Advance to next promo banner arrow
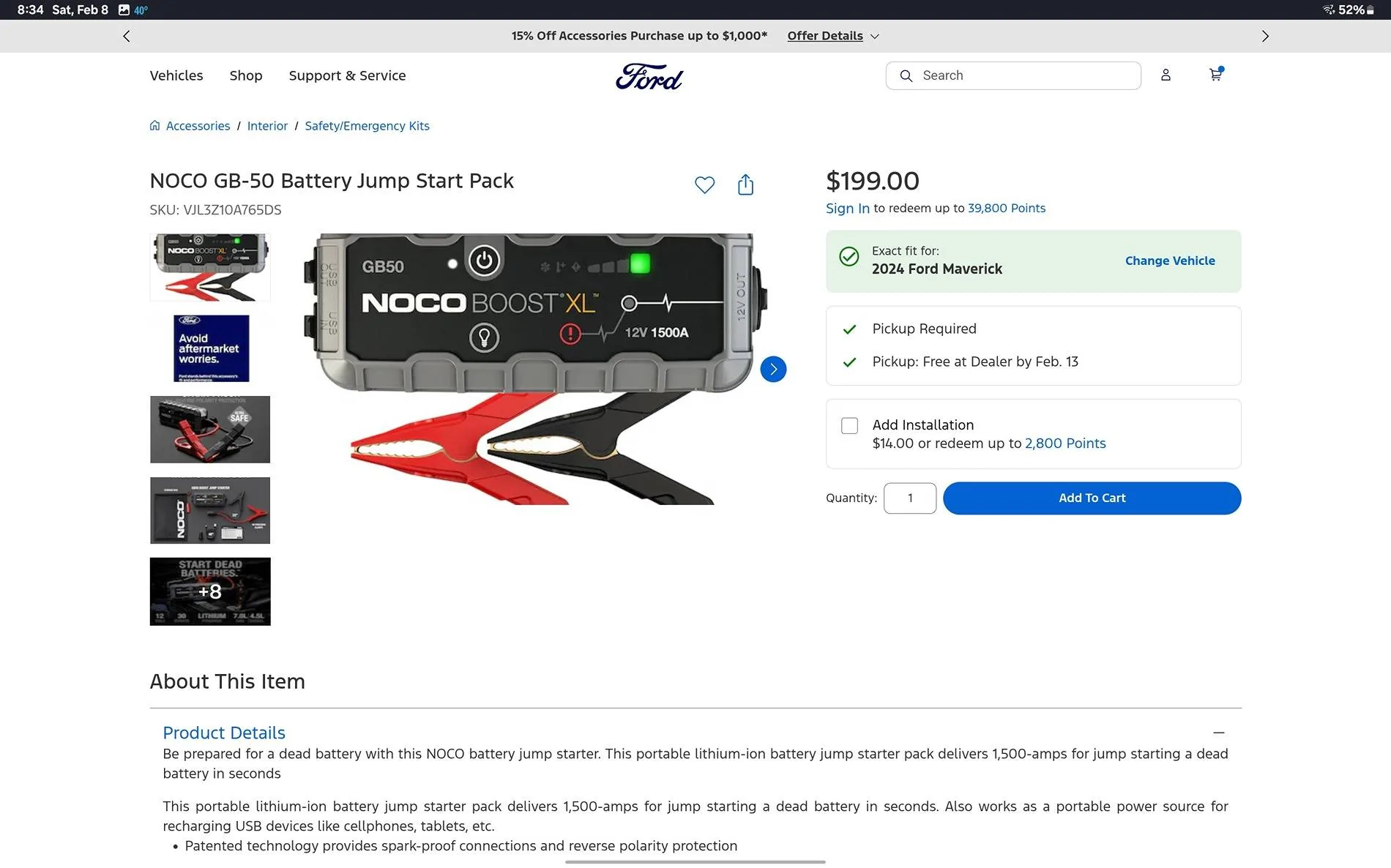This screenshot has height=868, width=1391. tap(1265, 36)
